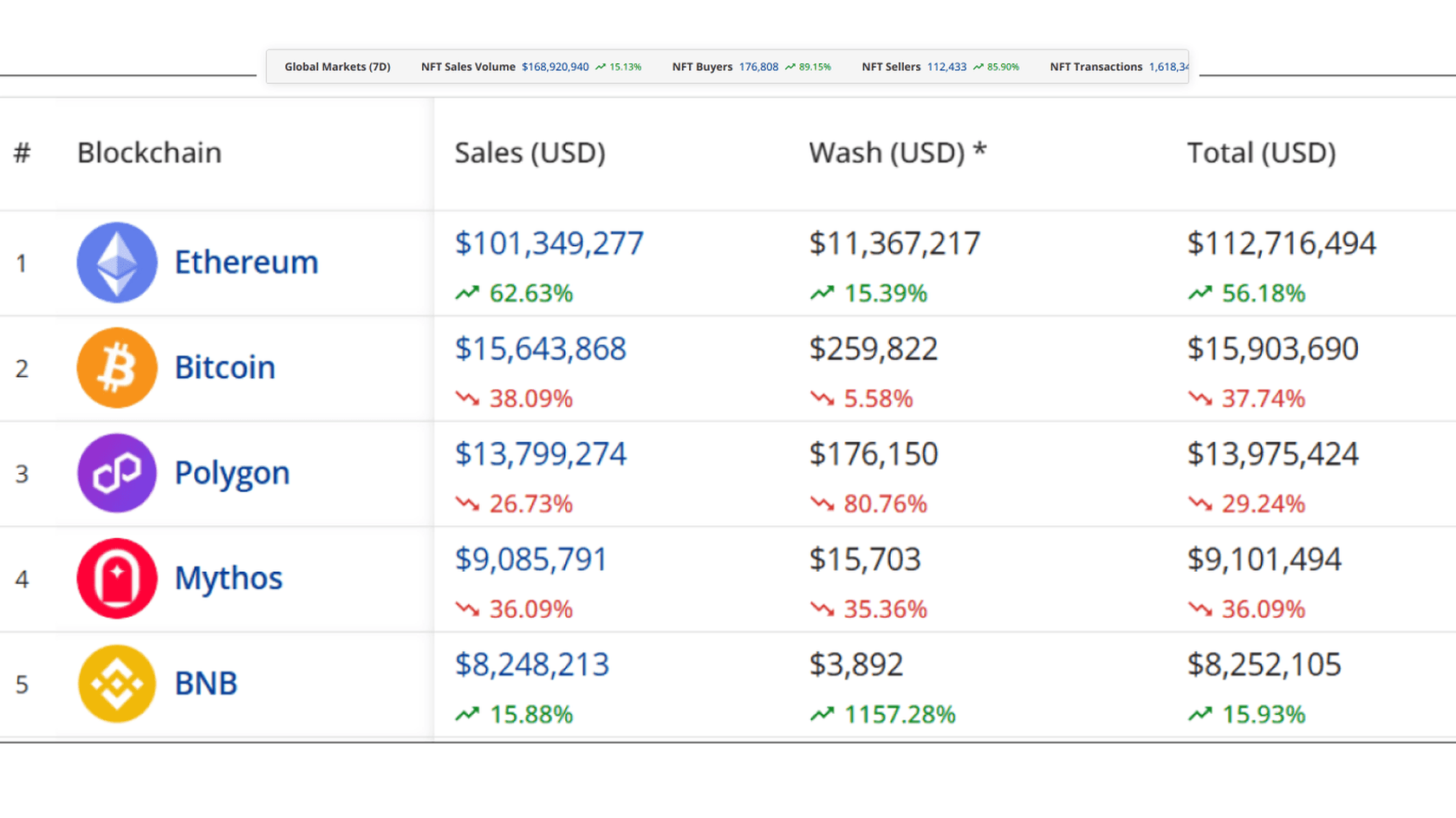The height and width of the screenshot is (818, 1456).
Task: Open the Mythos blockchain link
Action: pos(228,578)
